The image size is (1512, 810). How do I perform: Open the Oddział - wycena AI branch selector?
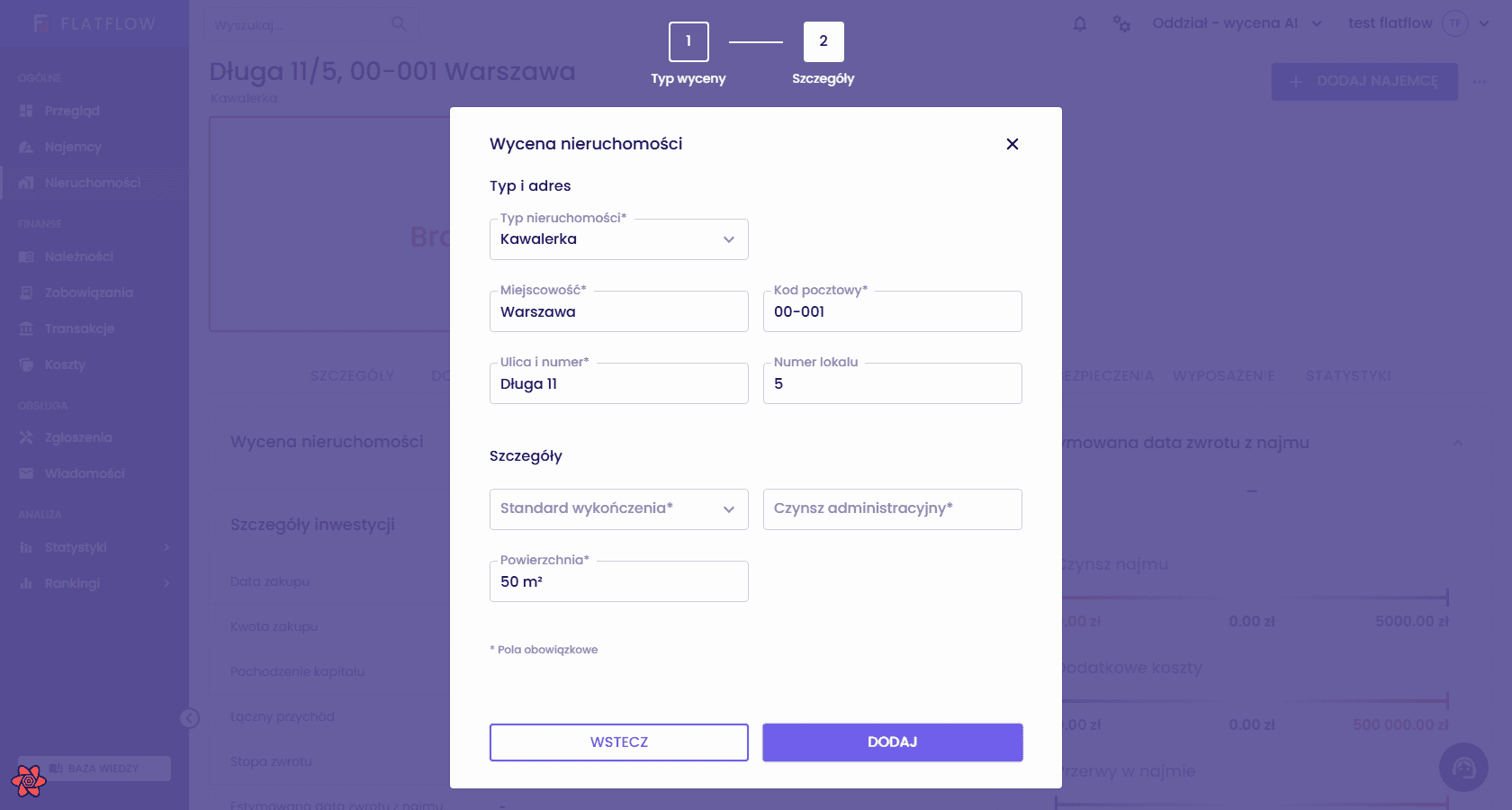coord(1237,23)
